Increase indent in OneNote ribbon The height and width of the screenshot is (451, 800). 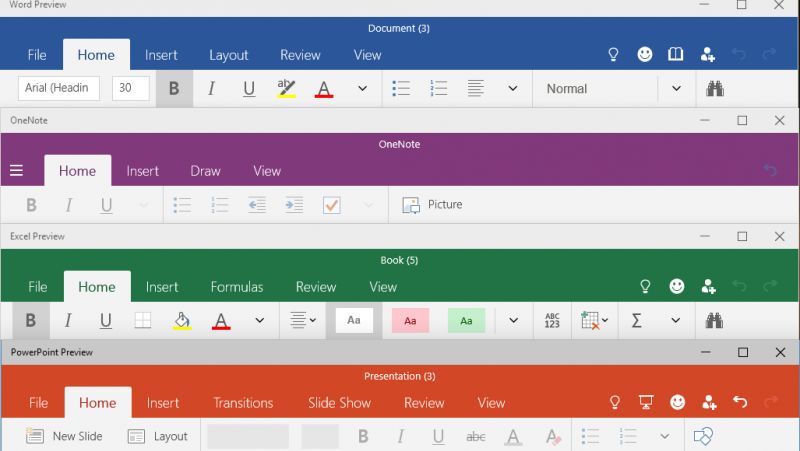click(x=294, y=205)
